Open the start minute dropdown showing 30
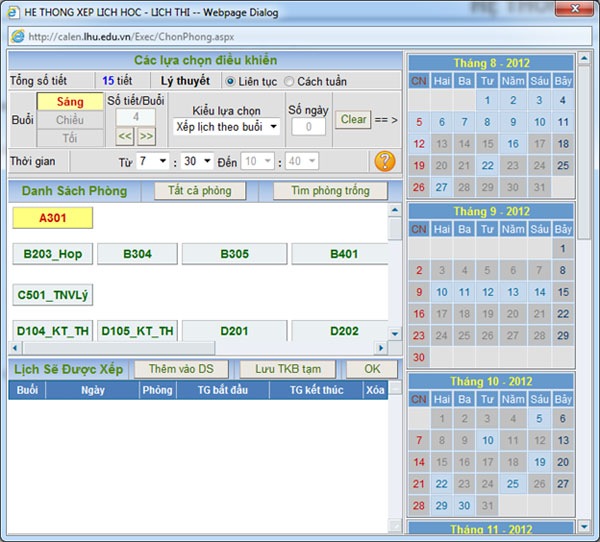This screenshot has height=542, width=600. (x=196, y=161)
